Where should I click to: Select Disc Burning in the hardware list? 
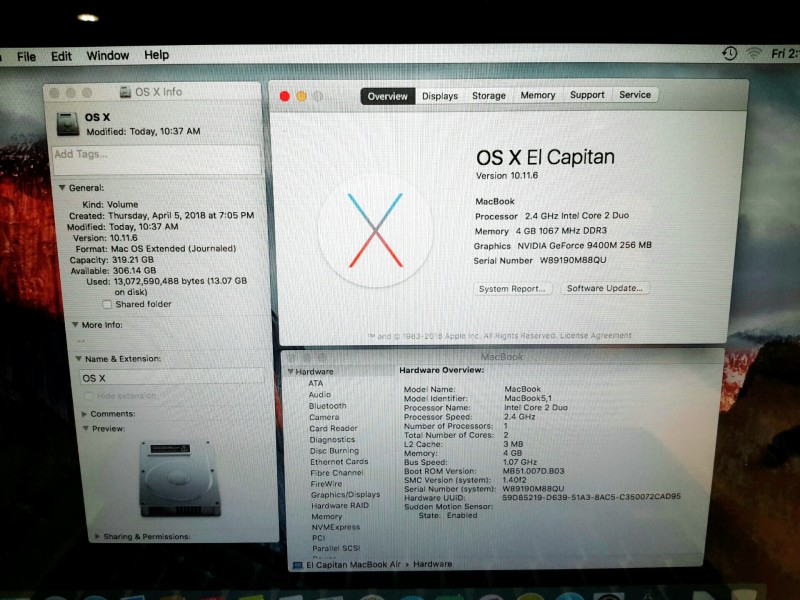click(334, 451)
